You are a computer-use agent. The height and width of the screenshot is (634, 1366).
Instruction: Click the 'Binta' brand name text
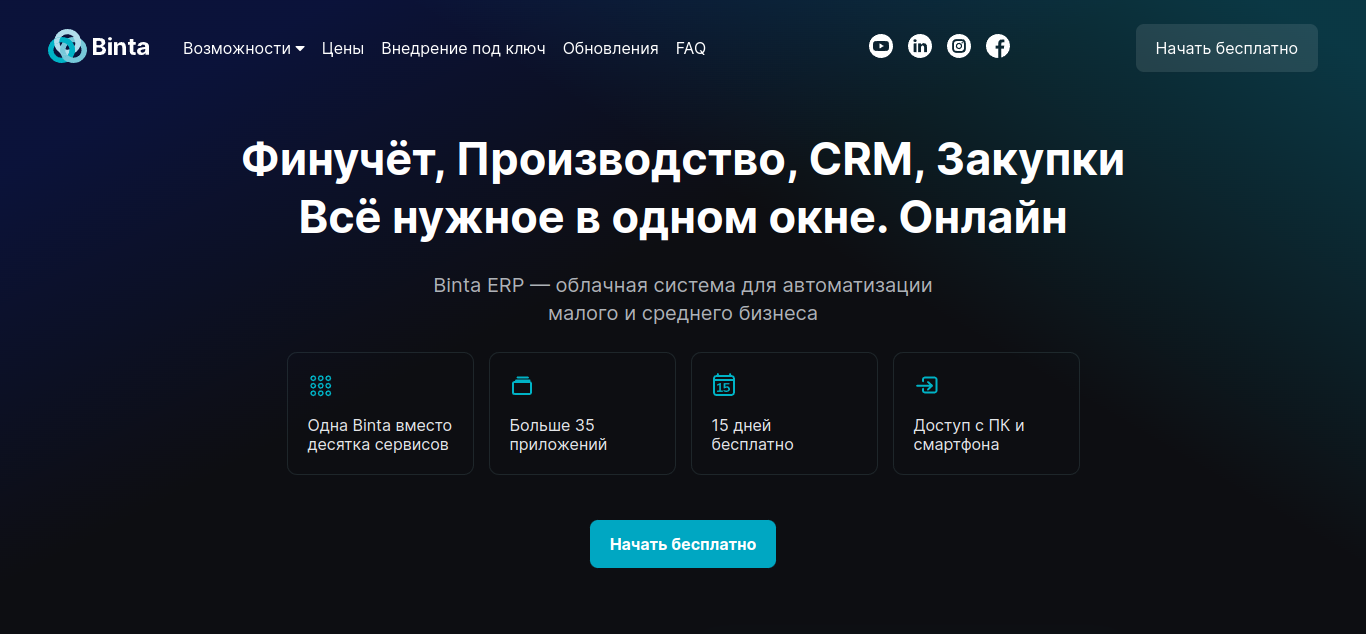tap(120, 47)
